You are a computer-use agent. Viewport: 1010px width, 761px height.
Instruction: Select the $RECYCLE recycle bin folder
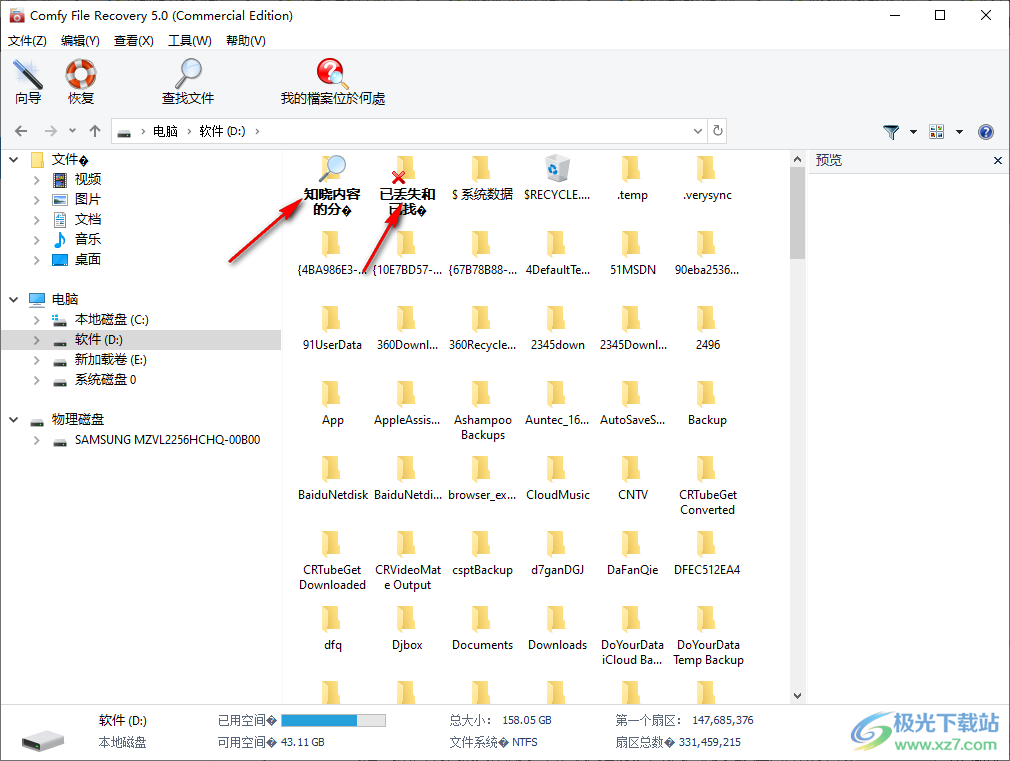click(x=557, y=178)
